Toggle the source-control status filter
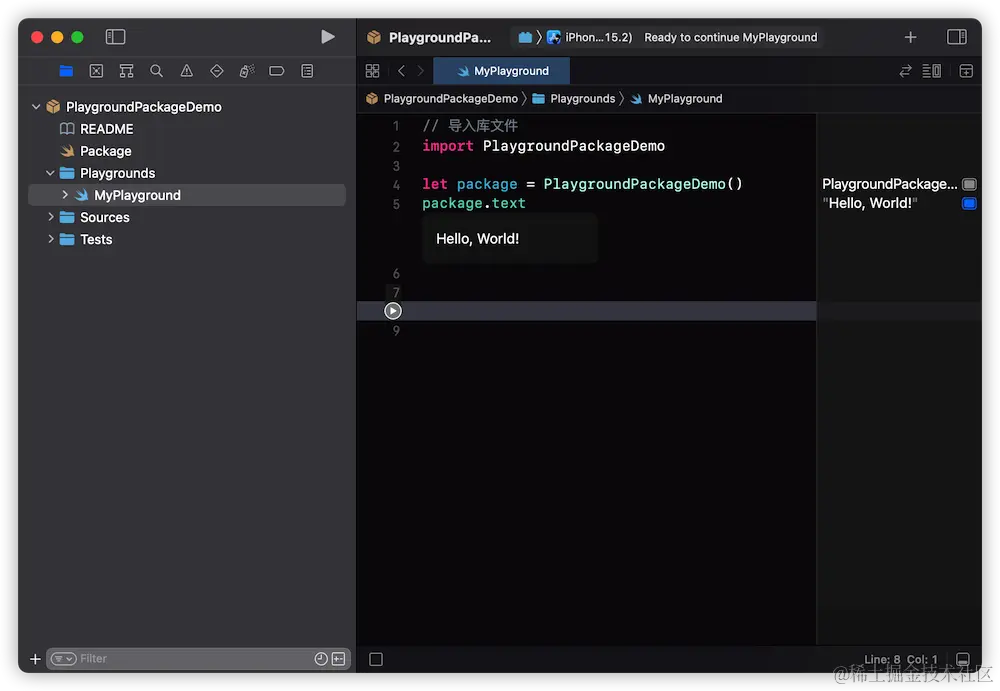The height and width of the screenshot is (691, 1000). [x=339, y=658]
